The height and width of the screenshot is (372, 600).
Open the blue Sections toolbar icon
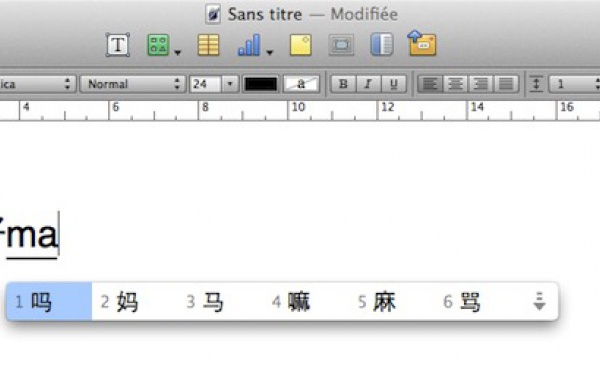(382, 45)
